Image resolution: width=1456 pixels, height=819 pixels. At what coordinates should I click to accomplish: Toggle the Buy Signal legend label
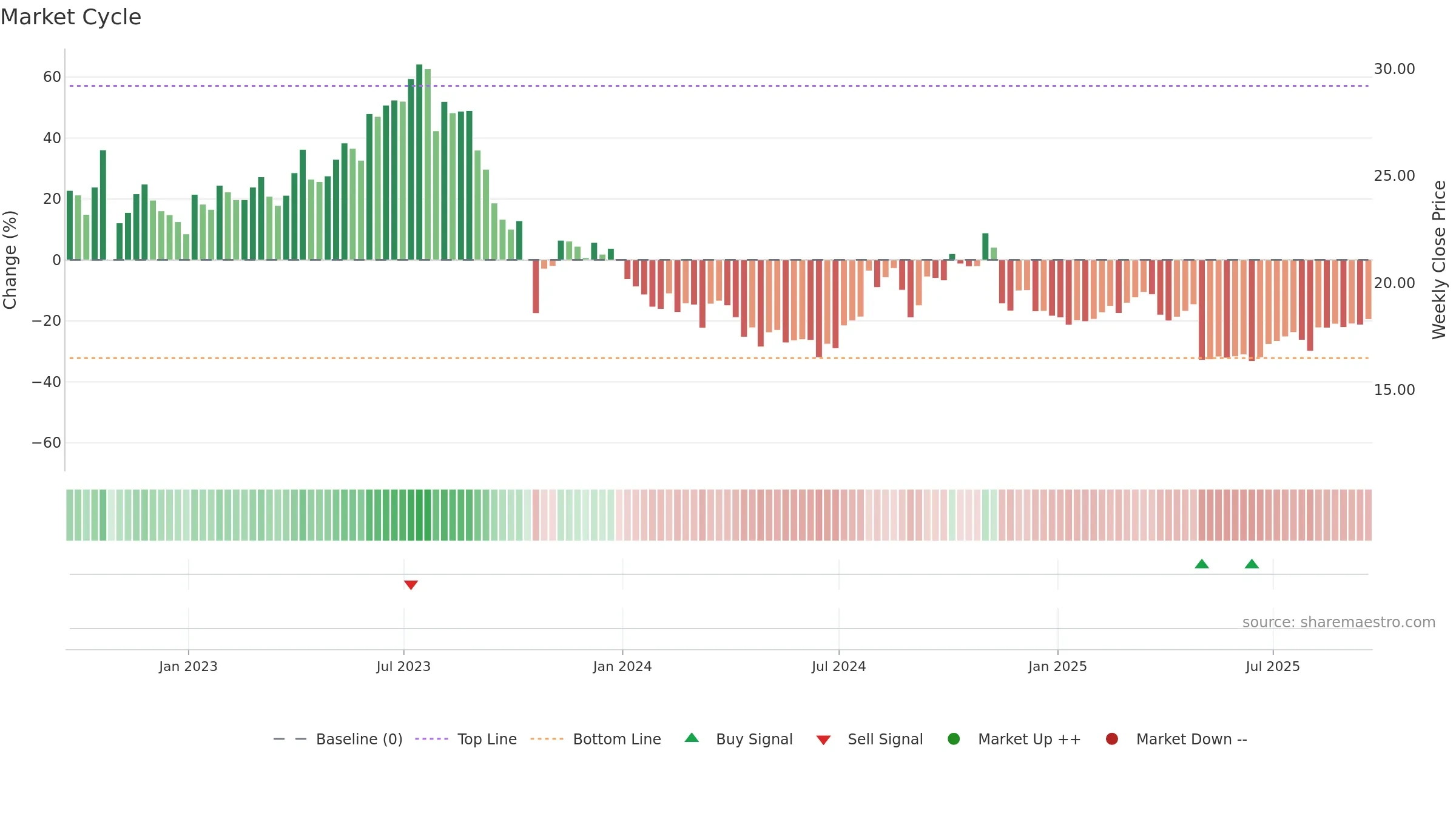coord(754,739)
